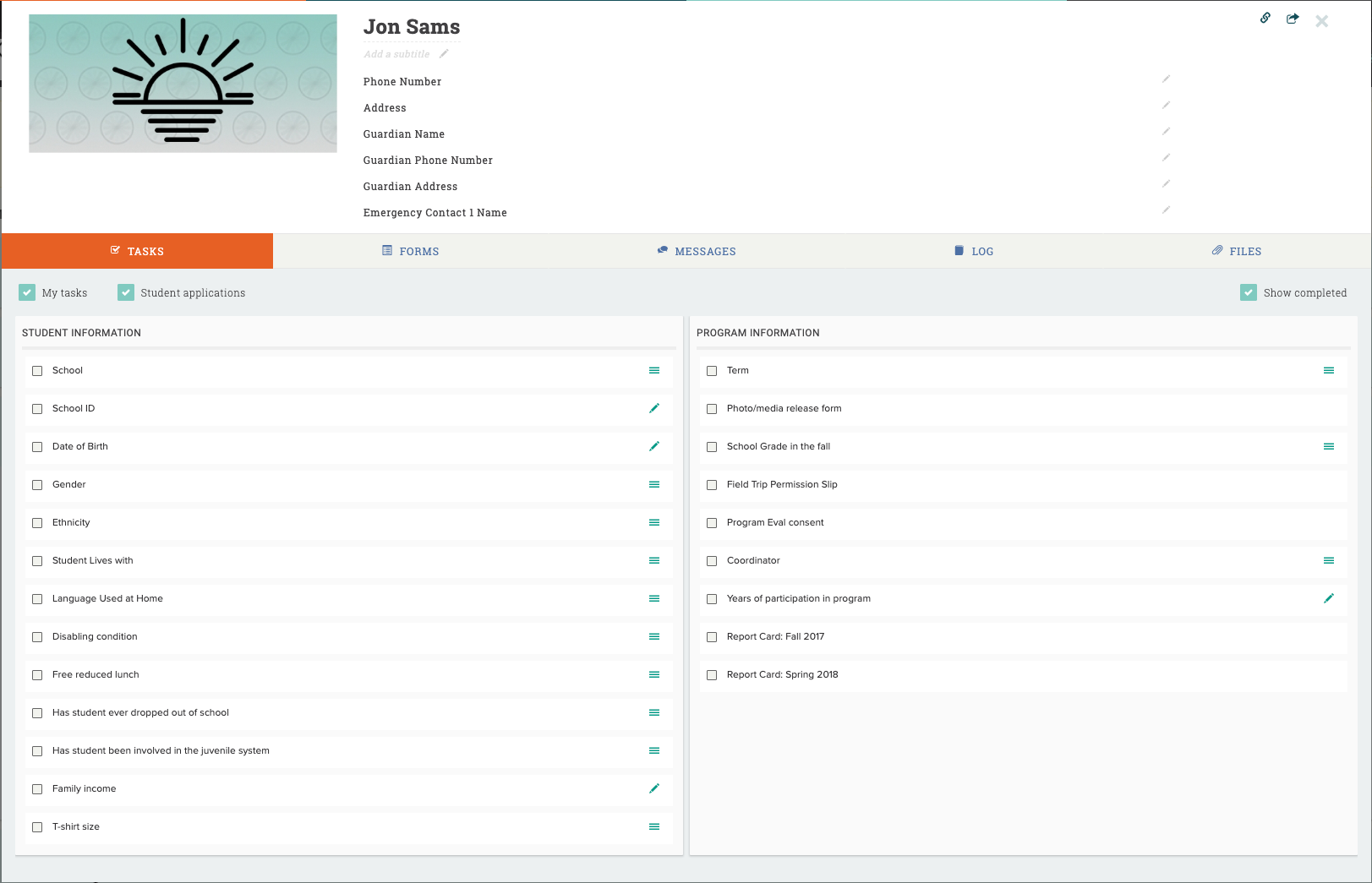
Task: Disable the Student applications filter
Action: 126,292
